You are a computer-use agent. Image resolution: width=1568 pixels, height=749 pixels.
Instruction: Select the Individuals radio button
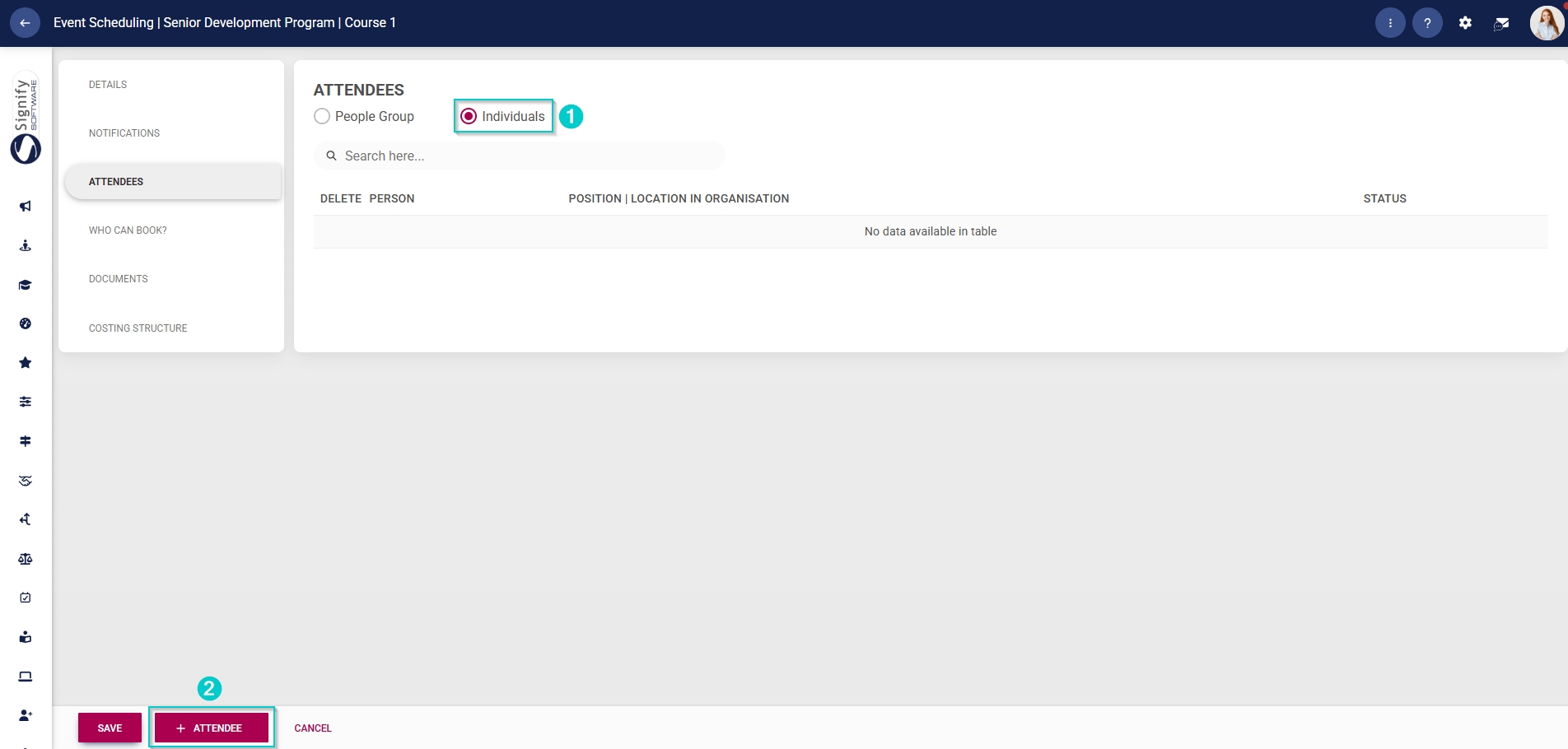(x=469, y=116)
